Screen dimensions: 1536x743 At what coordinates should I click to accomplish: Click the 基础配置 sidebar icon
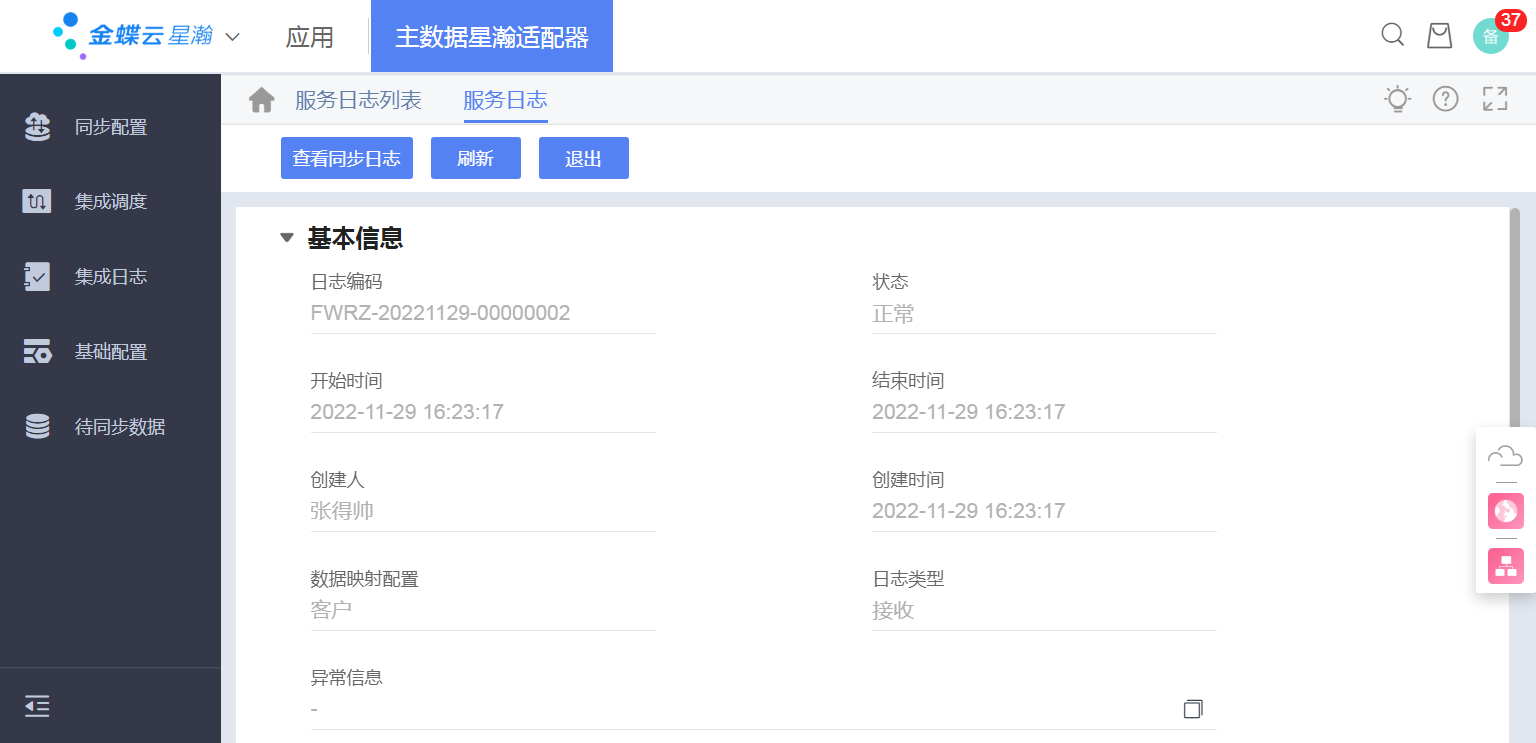coord(37,352)
